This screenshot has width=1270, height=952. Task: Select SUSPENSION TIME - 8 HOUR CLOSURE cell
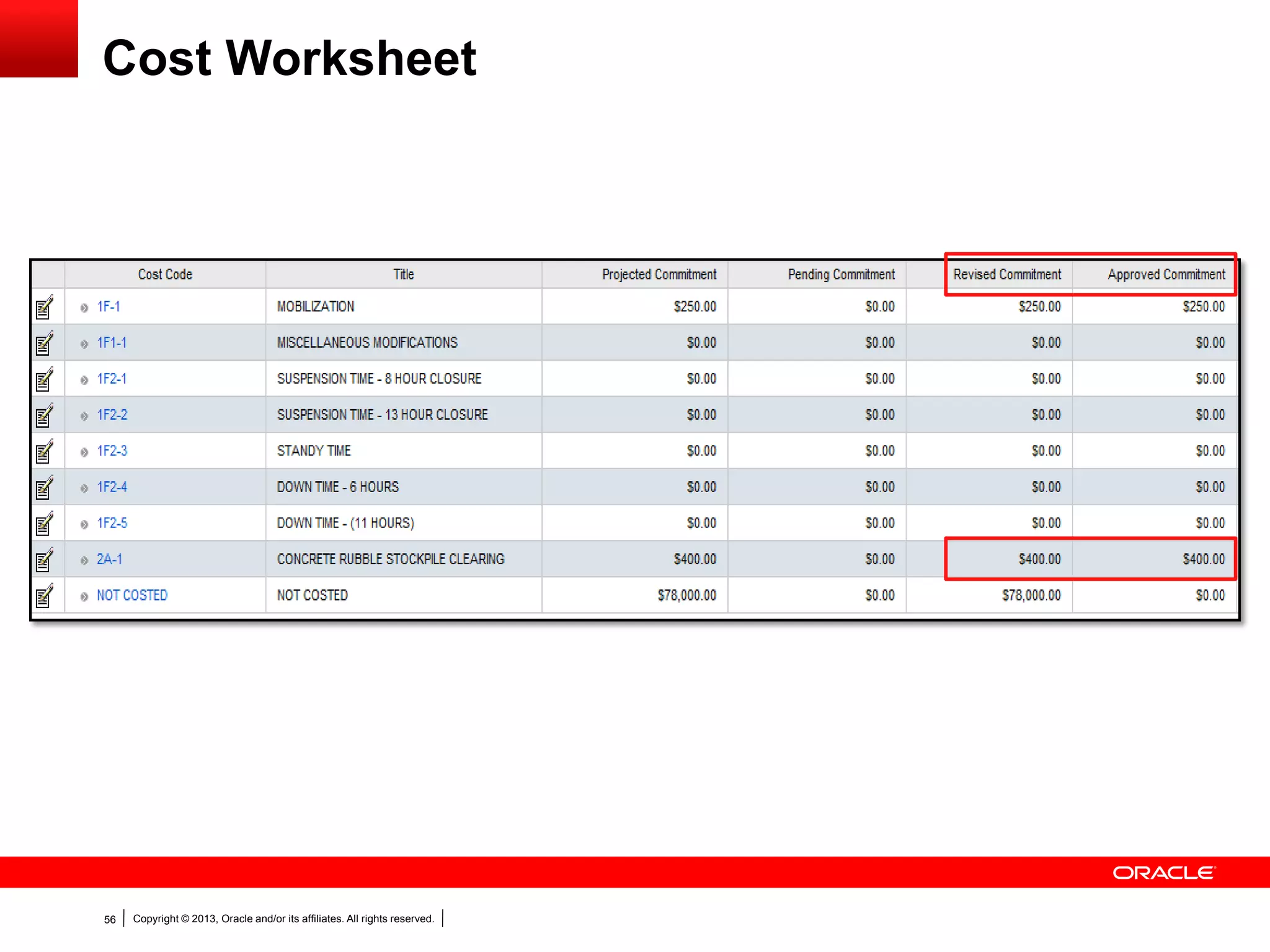pyautogui.click(x=404, y=379)
